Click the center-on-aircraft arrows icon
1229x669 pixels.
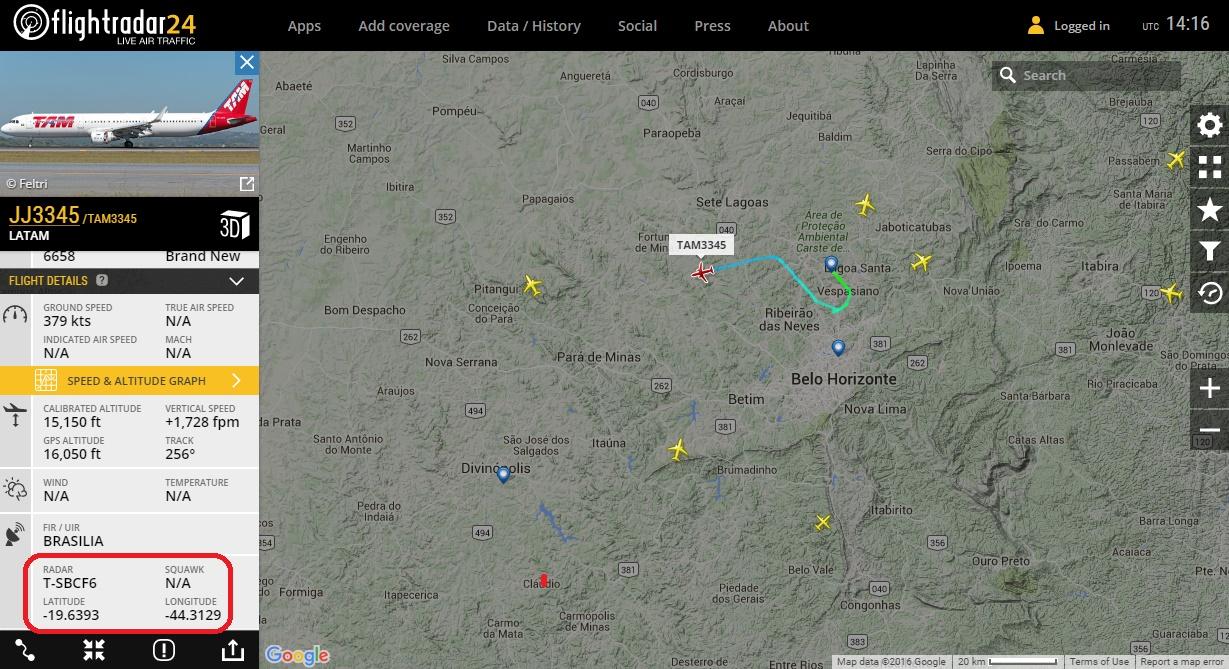[x=94, y=650]
